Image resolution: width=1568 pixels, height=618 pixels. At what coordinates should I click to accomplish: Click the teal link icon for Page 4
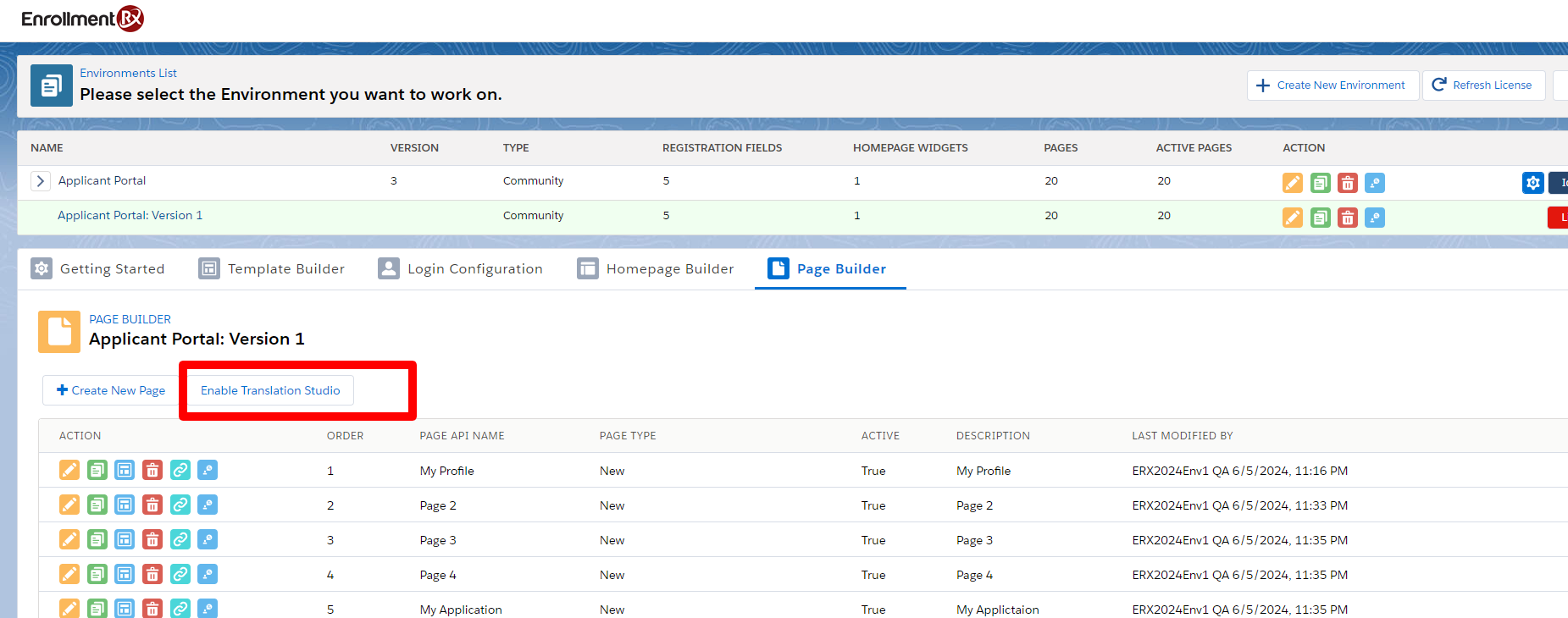click(x=180, y=575)
